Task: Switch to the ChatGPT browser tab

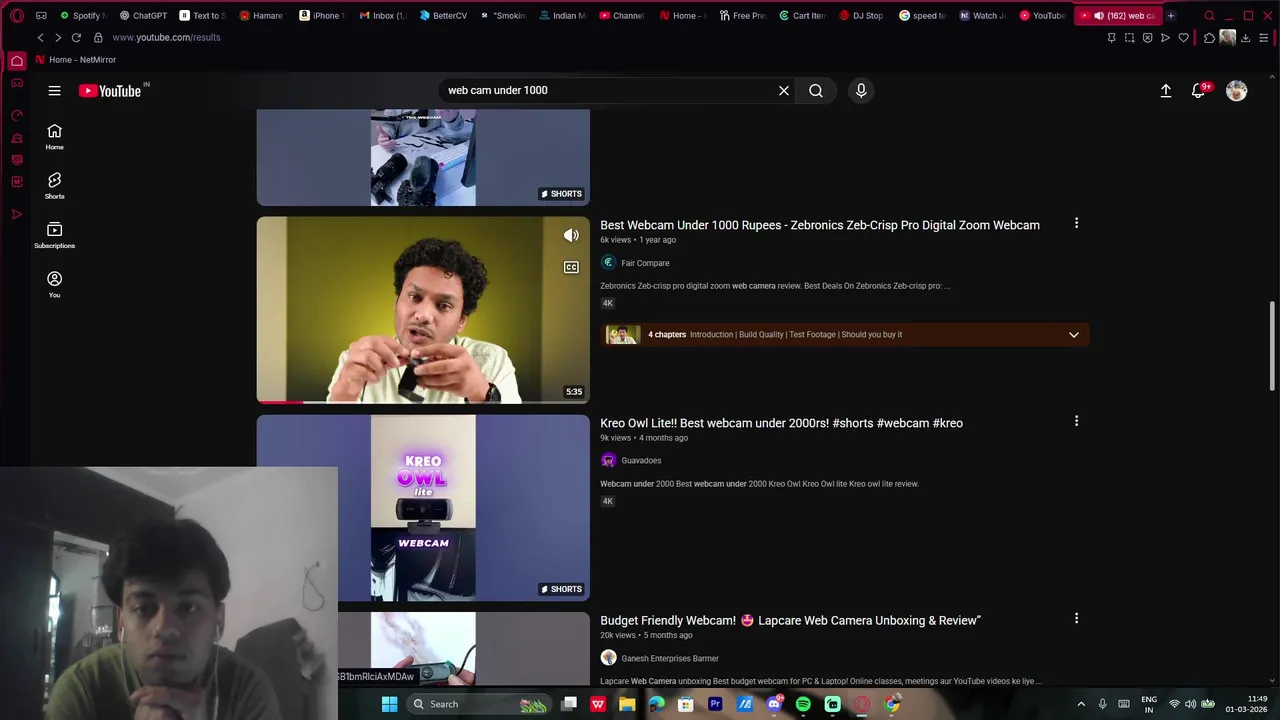Action: (x=143, y=16)
